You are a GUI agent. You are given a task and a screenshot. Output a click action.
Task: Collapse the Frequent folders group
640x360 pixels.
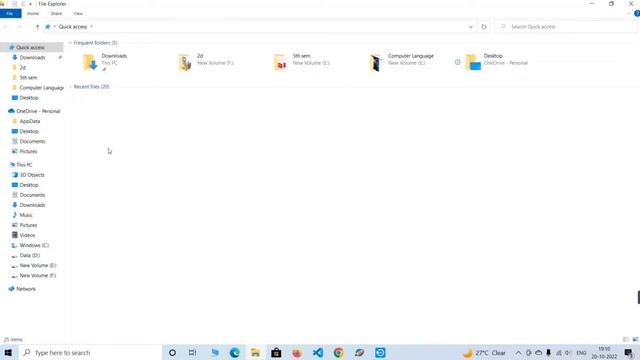(x=70, y=43)
